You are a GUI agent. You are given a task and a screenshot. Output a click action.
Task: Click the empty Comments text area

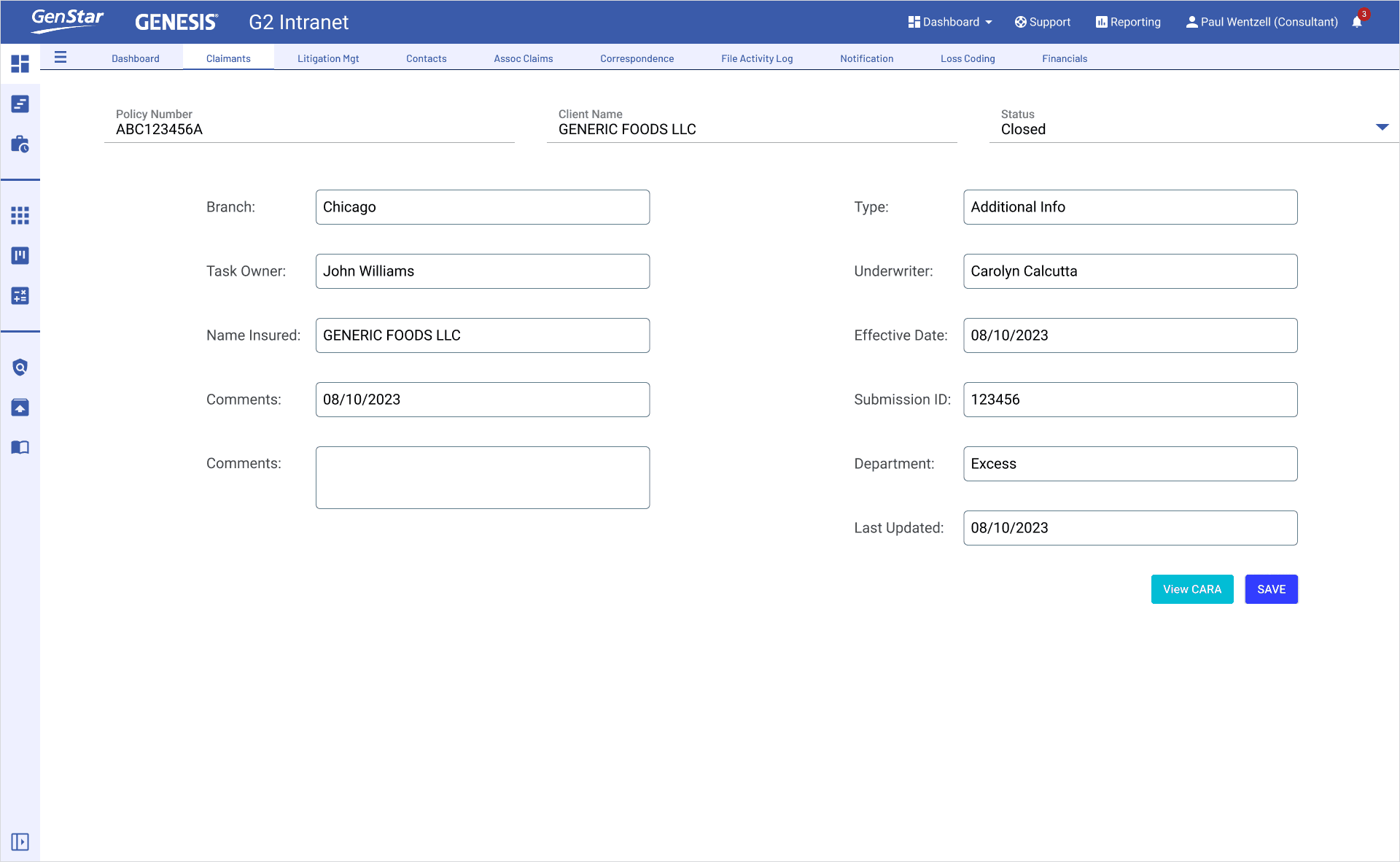point(482,478)
